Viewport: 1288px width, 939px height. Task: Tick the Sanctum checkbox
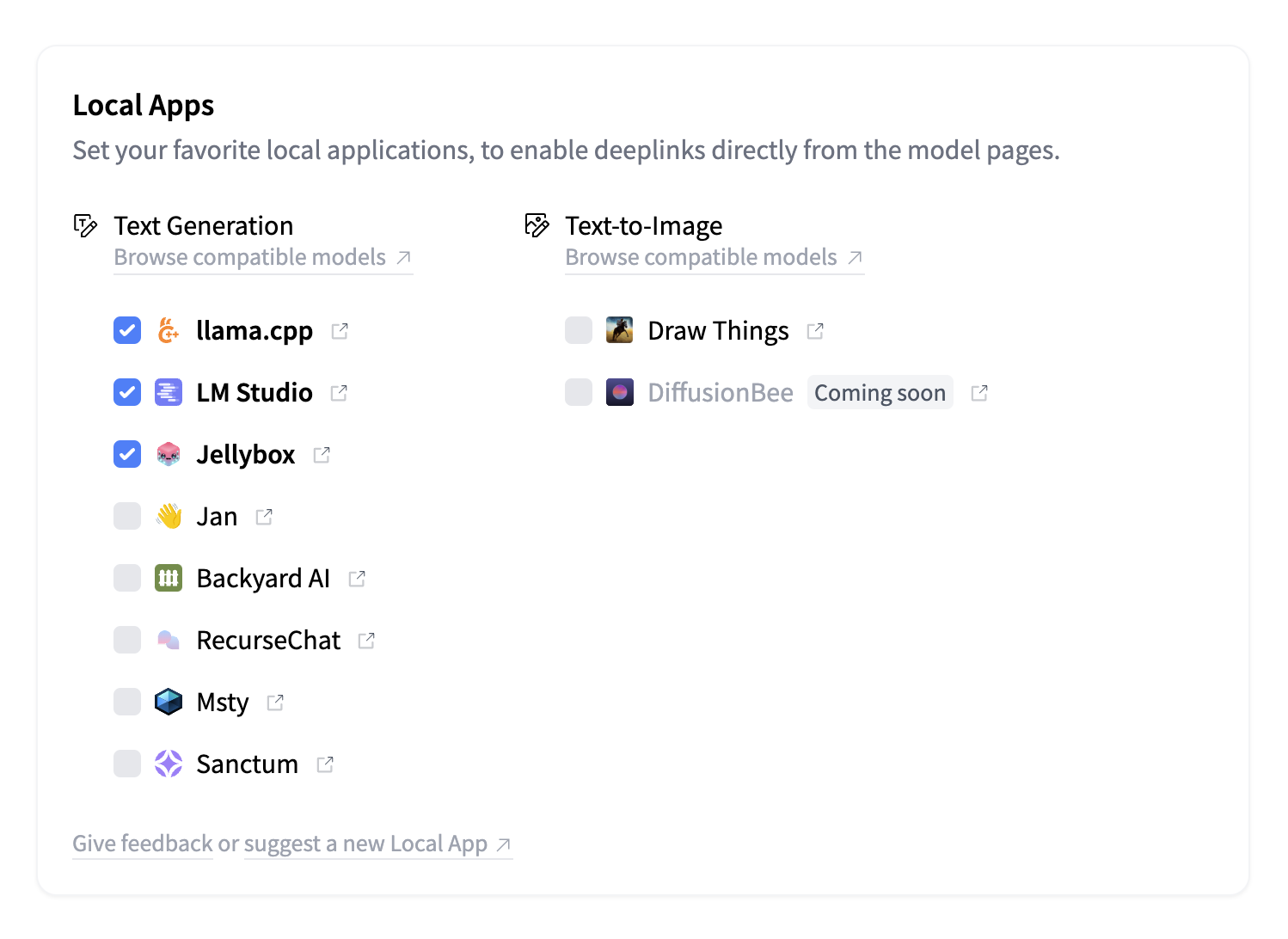(127, 764)
